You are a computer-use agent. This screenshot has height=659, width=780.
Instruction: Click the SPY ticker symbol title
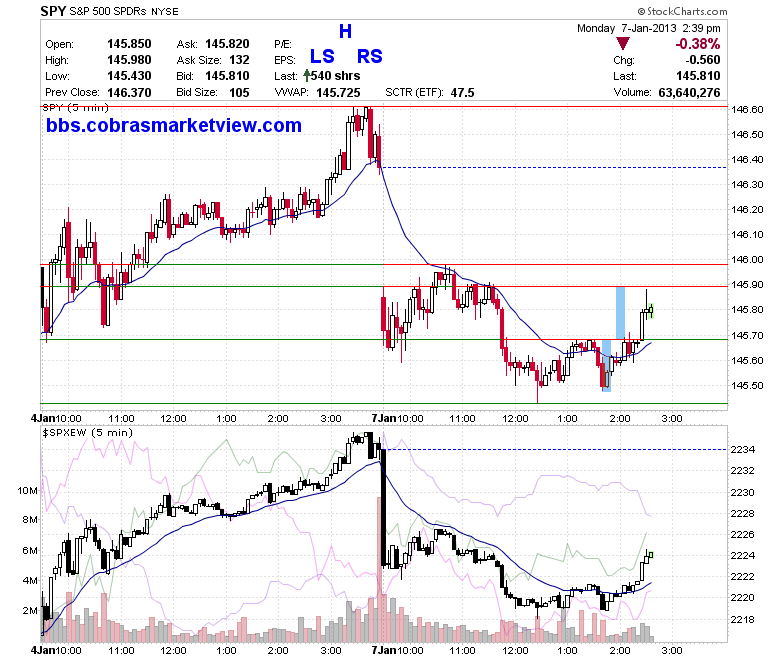53,11
